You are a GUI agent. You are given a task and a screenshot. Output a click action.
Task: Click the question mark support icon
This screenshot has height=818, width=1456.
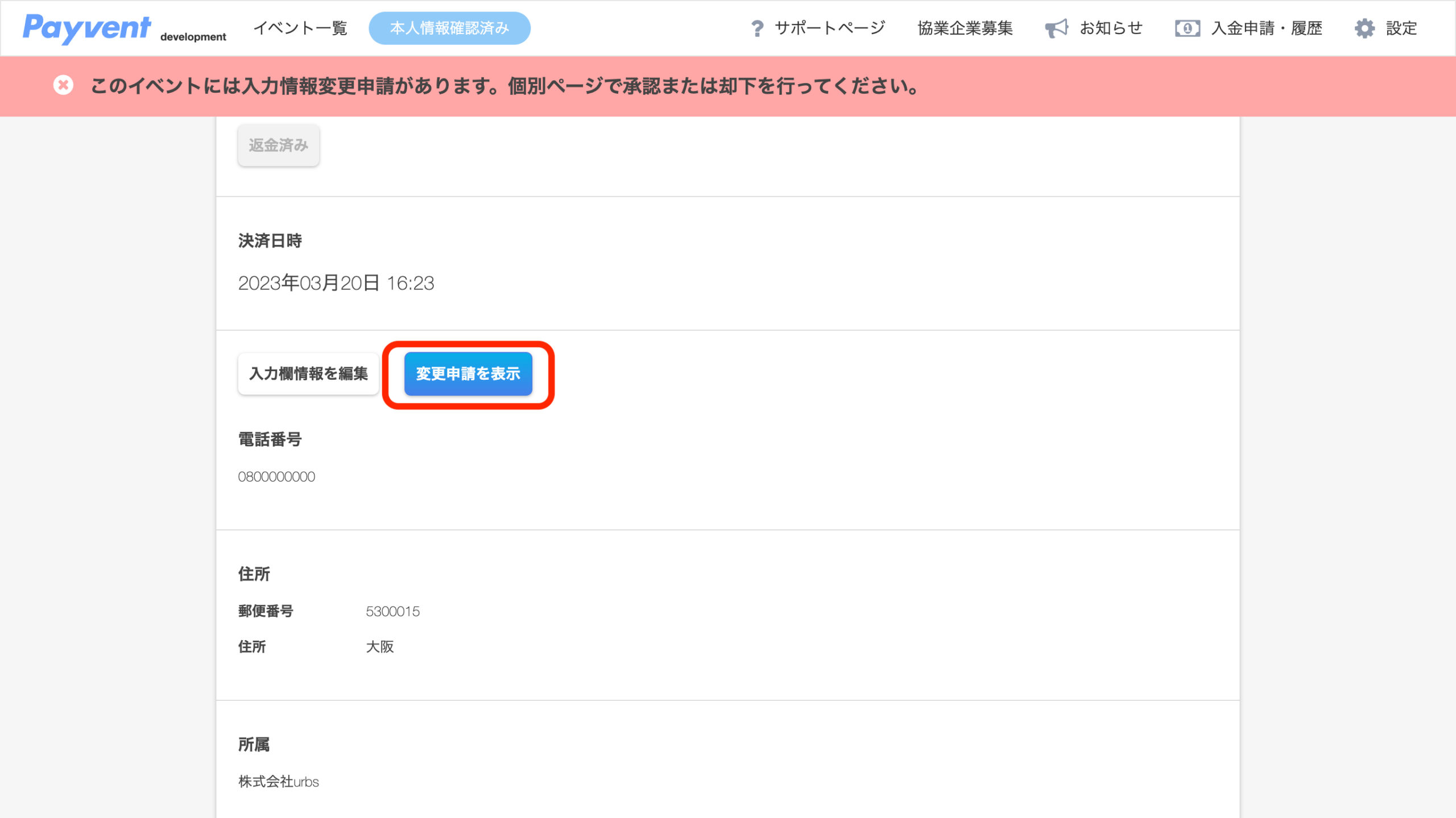pos(757,28)
